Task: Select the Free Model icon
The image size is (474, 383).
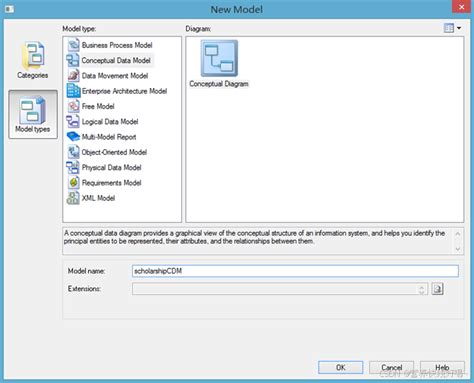Action: [73, 106]
